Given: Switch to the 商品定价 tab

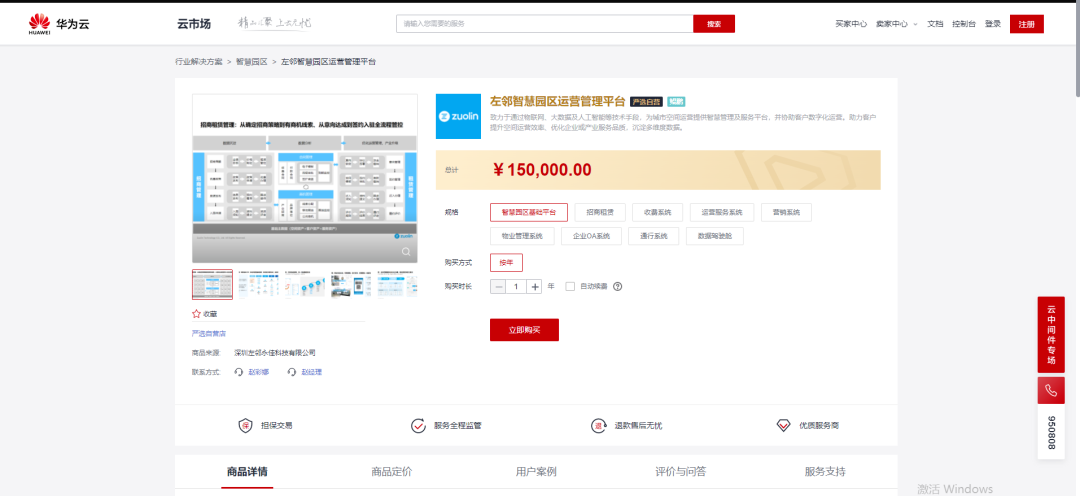Looking at the screenshot, I should pos(391,471).
